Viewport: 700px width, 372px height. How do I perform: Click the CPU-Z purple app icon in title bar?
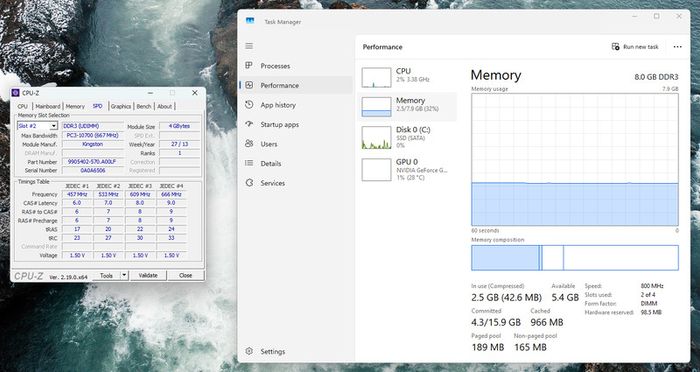[16, 93]
